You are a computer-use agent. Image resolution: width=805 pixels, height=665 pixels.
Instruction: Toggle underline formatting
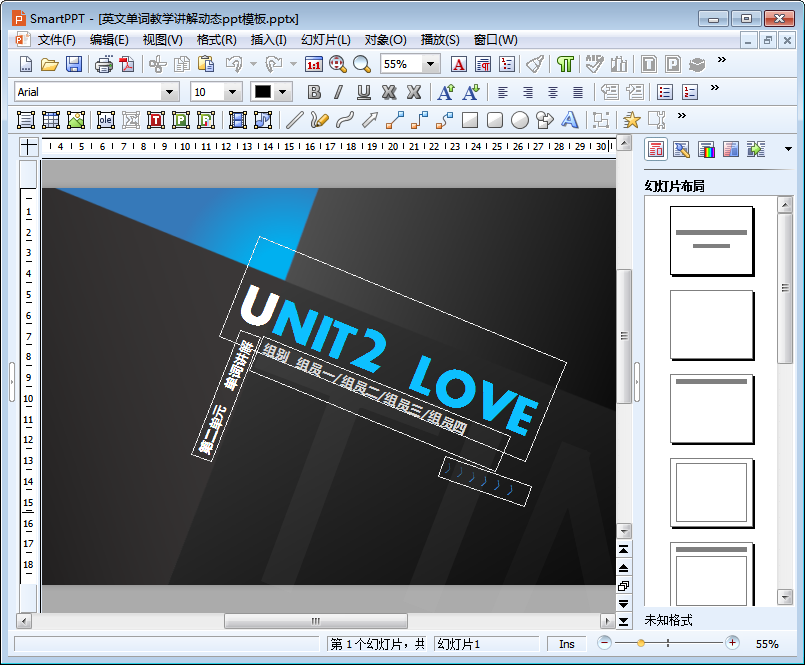pyautogui.click(x=364, y=92)
